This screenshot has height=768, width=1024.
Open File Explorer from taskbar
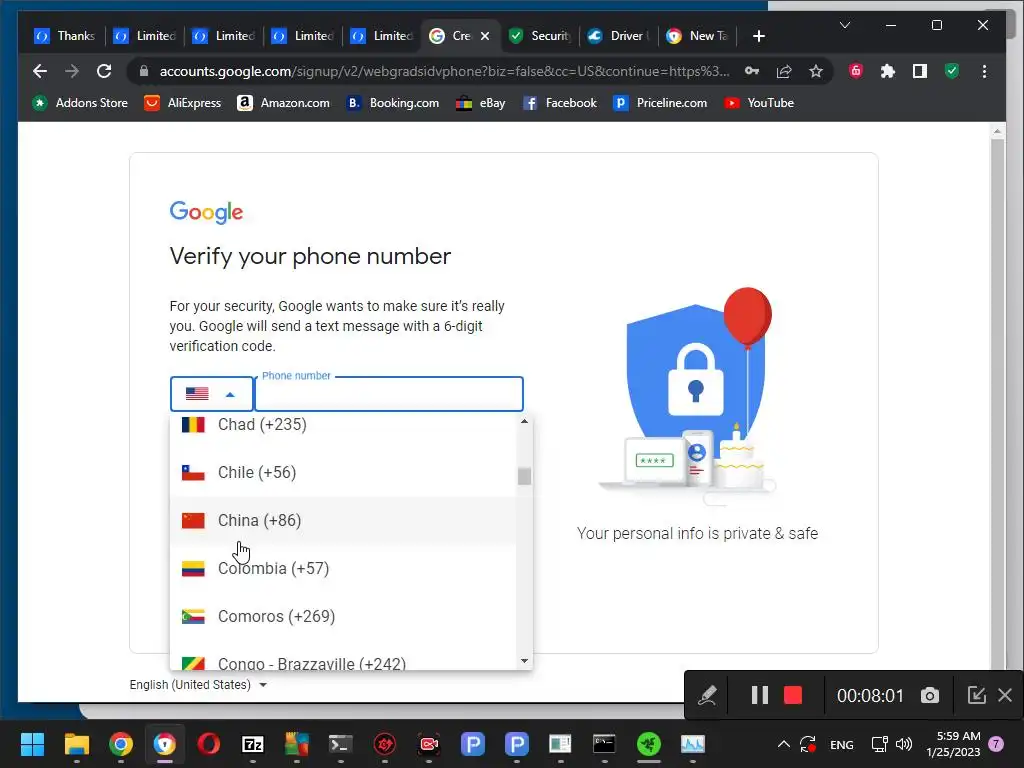coord(76,744)
